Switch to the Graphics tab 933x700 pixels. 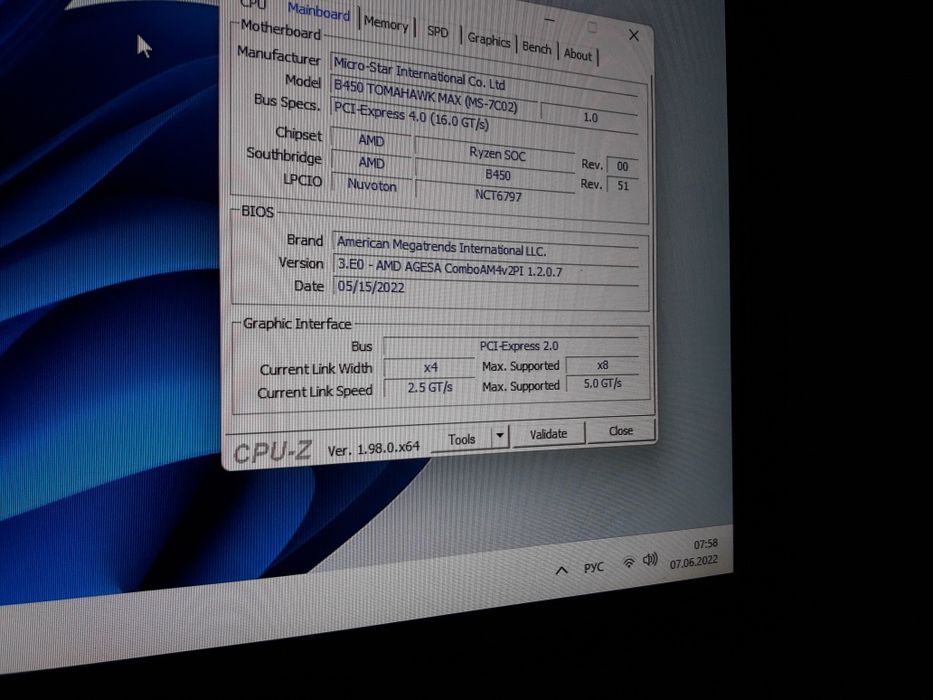[x=489, y=39]
